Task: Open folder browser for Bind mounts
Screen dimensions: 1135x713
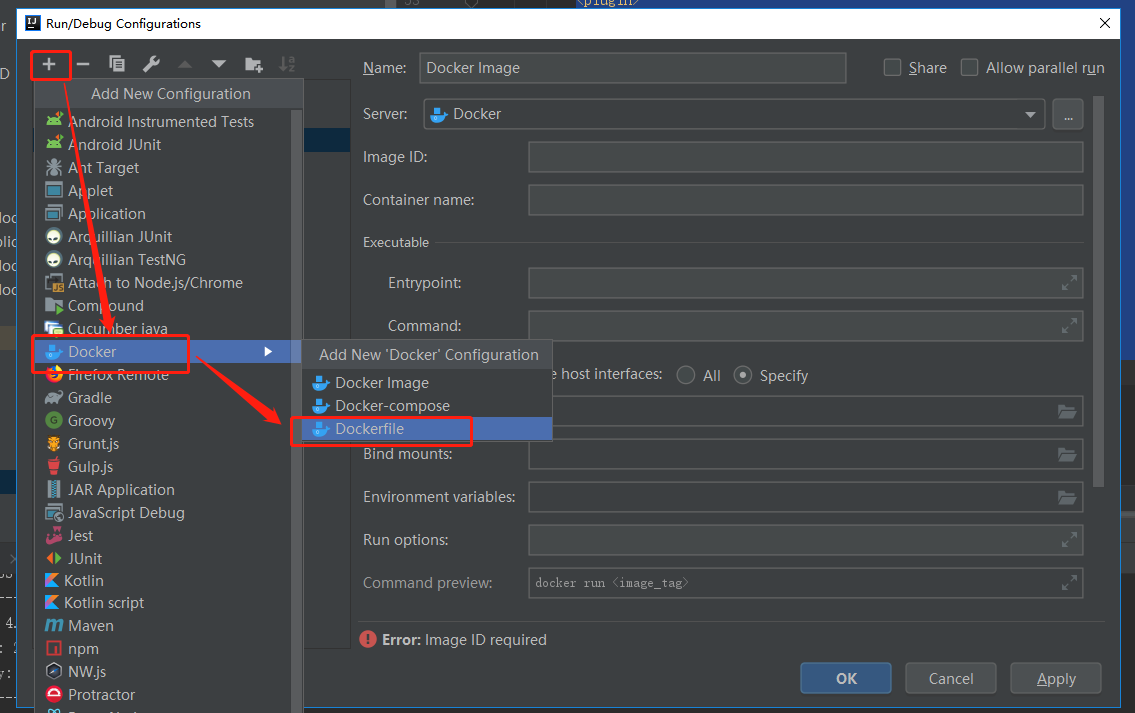Action: pos(1067,455)
